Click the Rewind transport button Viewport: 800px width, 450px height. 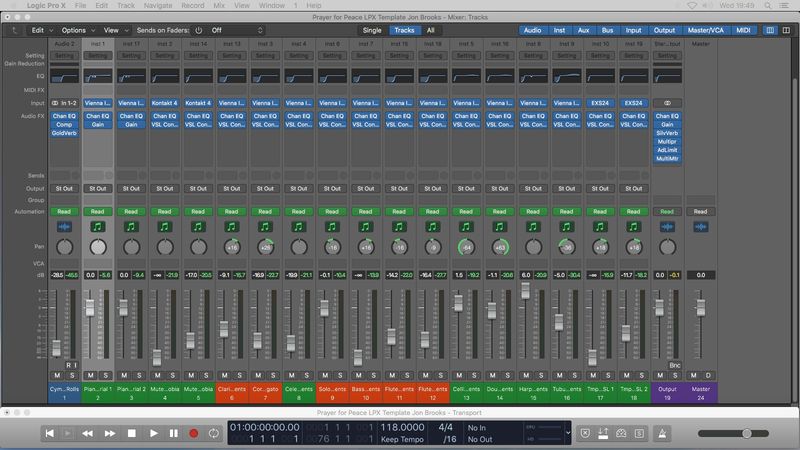[x=88, y=433]
